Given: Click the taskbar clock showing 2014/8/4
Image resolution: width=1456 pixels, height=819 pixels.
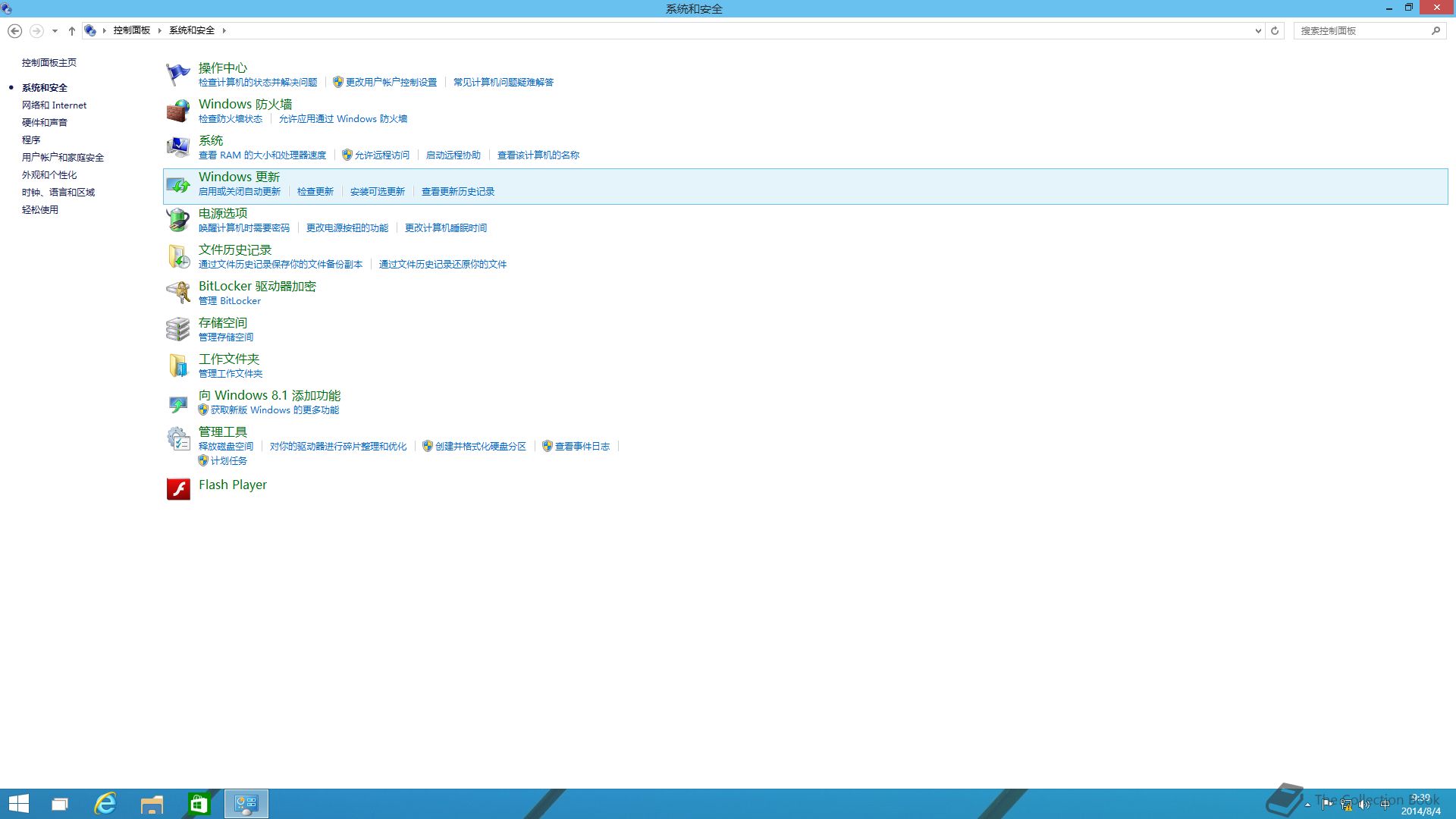Looking at the screenshot, I should (1421, 805).
